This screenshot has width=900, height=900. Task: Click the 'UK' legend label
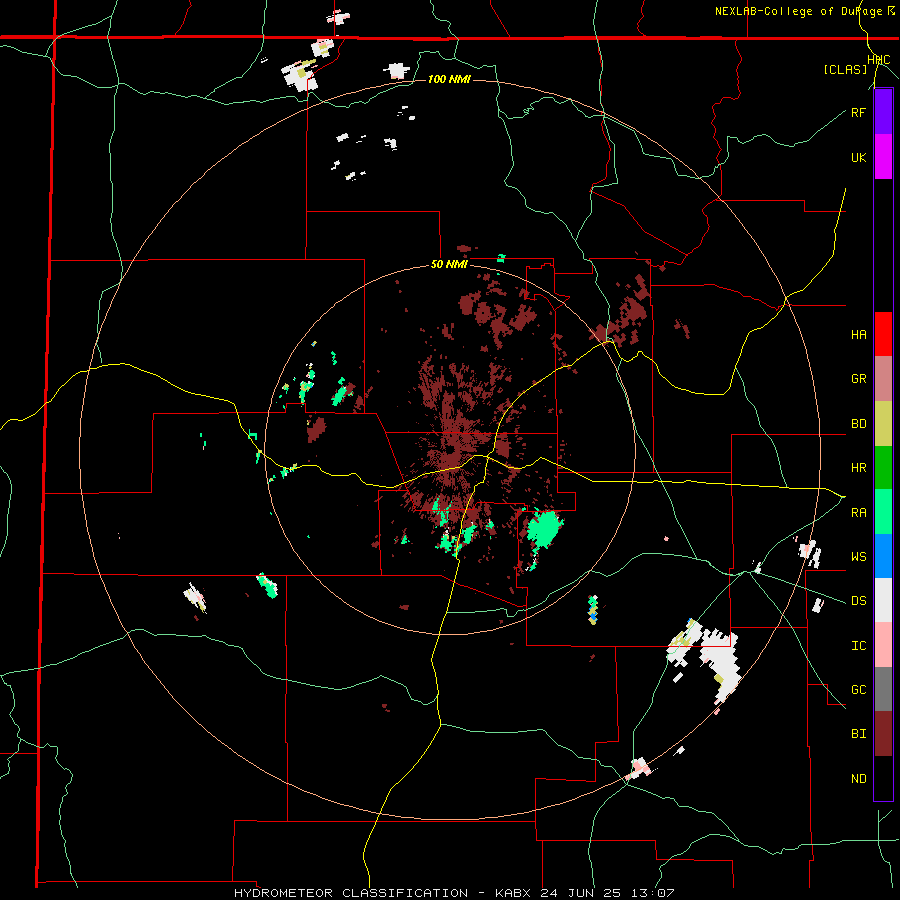[x=858, y=157]
